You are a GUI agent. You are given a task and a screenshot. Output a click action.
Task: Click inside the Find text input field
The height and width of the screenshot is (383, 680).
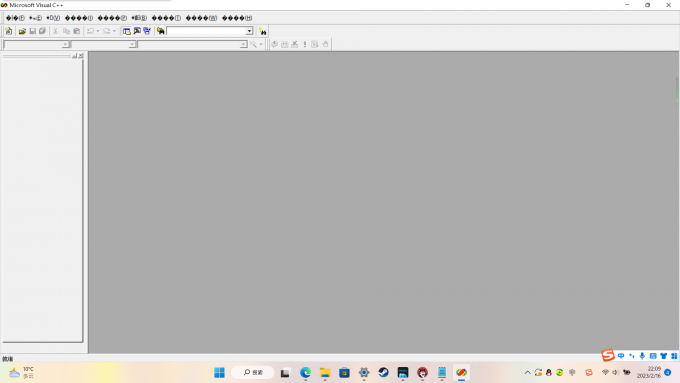coord(206,31)
